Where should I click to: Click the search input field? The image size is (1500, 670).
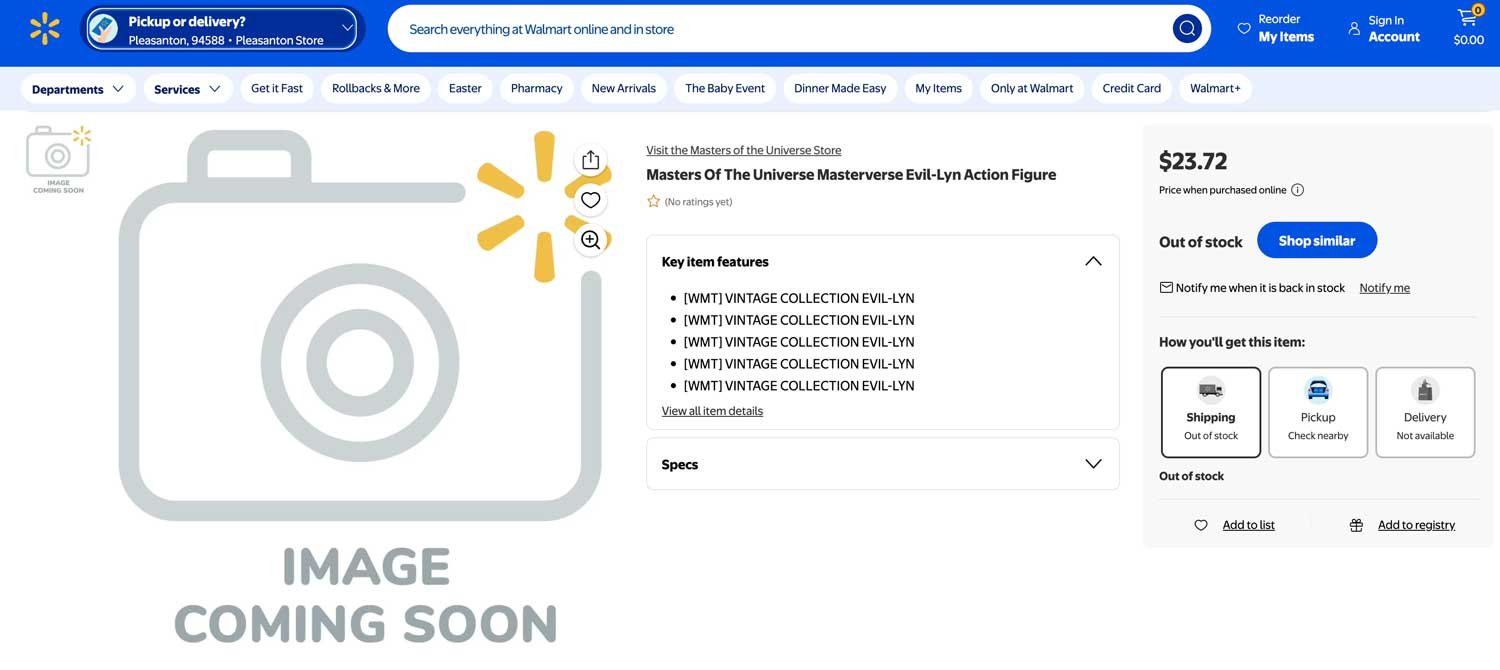780,29
